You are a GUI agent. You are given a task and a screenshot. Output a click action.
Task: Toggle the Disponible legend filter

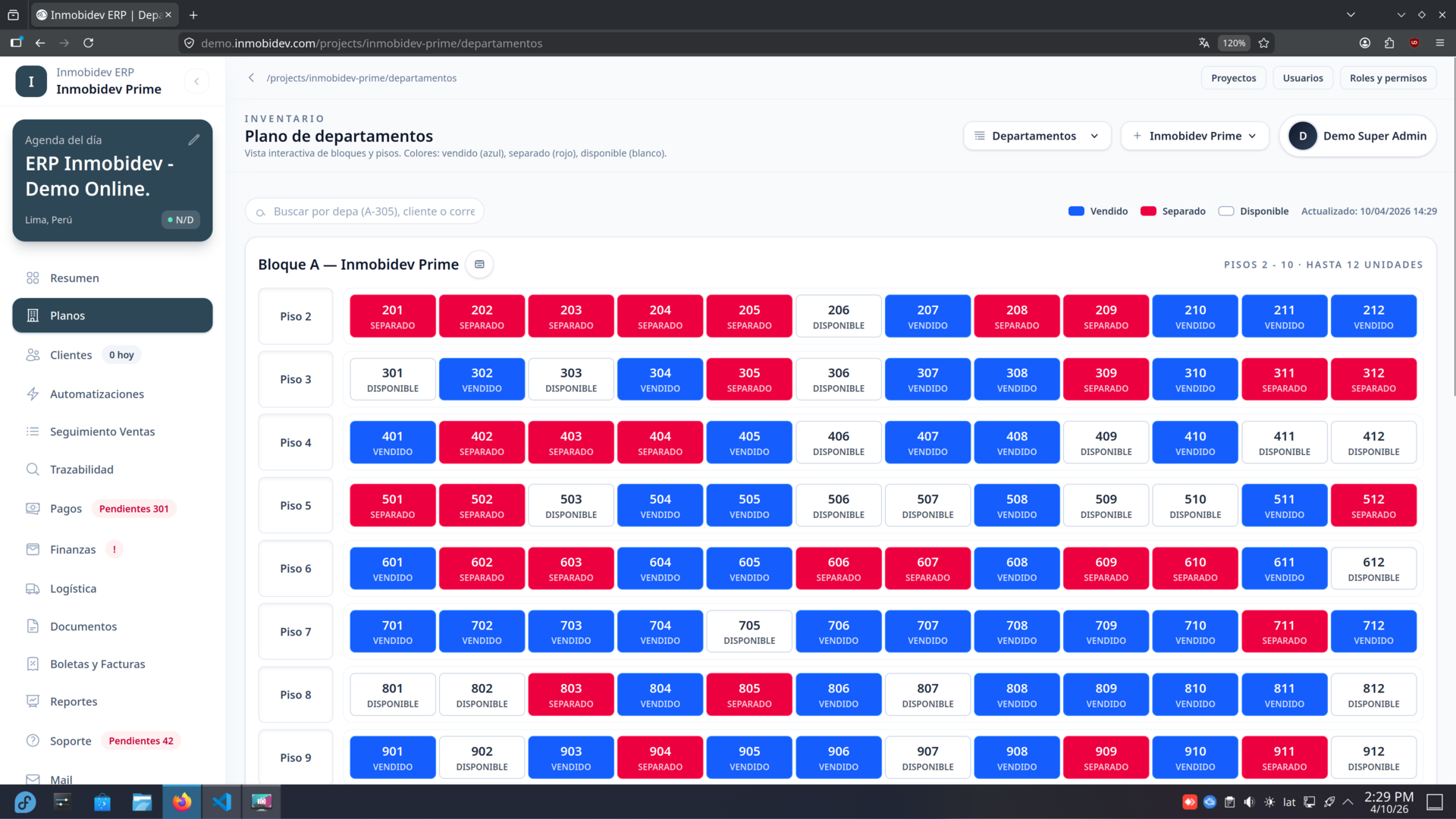click(x=1253, y=211)
